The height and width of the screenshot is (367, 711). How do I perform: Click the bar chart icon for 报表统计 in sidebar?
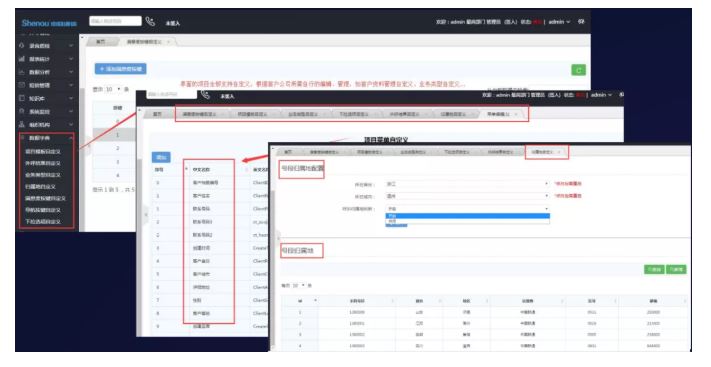[21, 59]
